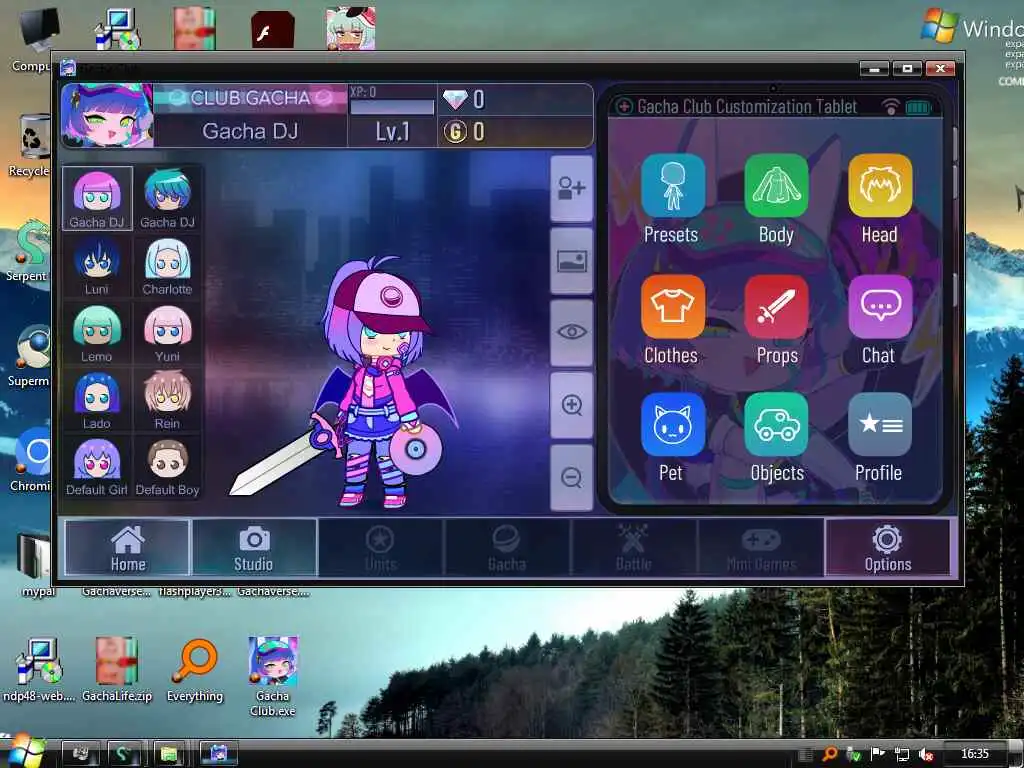Open the Pet cat icon

pyautogui.click(x=672, y=424)
